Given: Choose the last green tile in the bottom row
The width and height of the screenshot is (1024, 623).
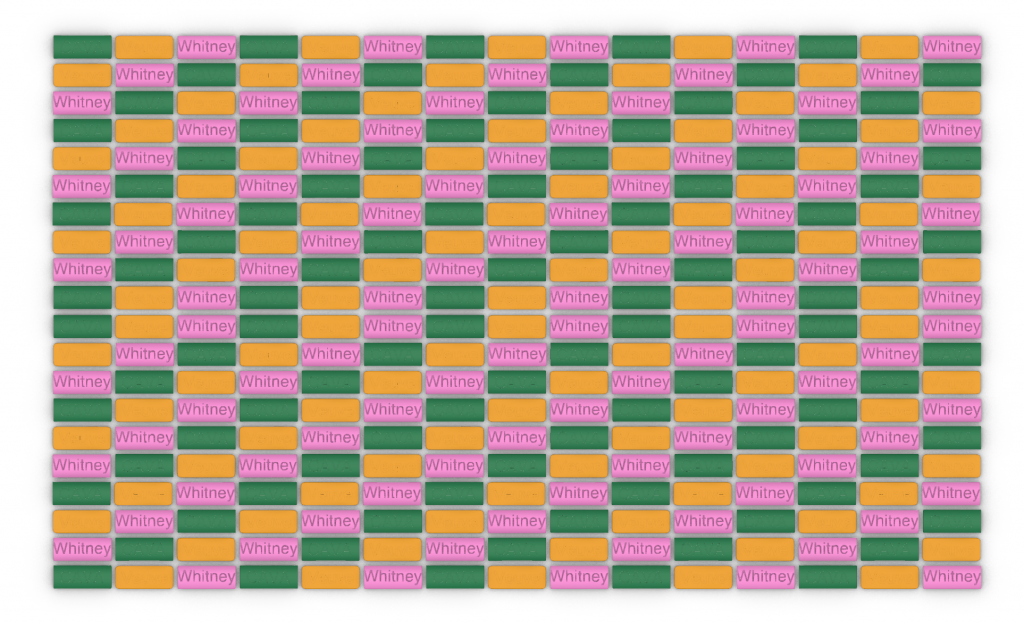Looking at the screenshot, I should pos(827,576).
